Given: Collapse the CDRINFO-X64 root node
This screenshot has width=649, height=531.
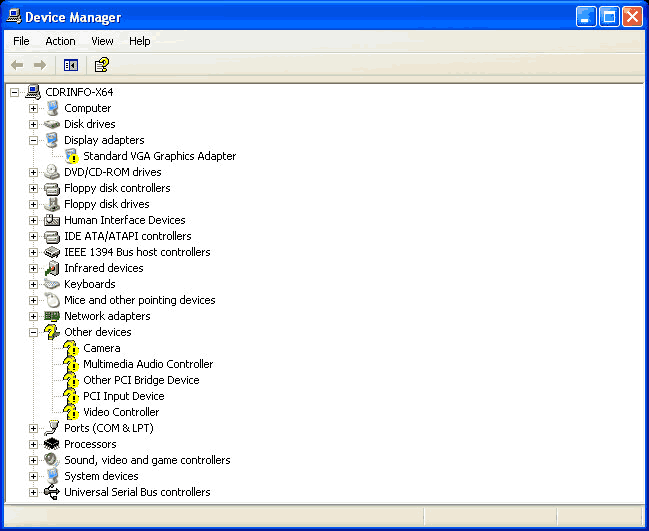Looking at the screenshot, I should [14, 92].
